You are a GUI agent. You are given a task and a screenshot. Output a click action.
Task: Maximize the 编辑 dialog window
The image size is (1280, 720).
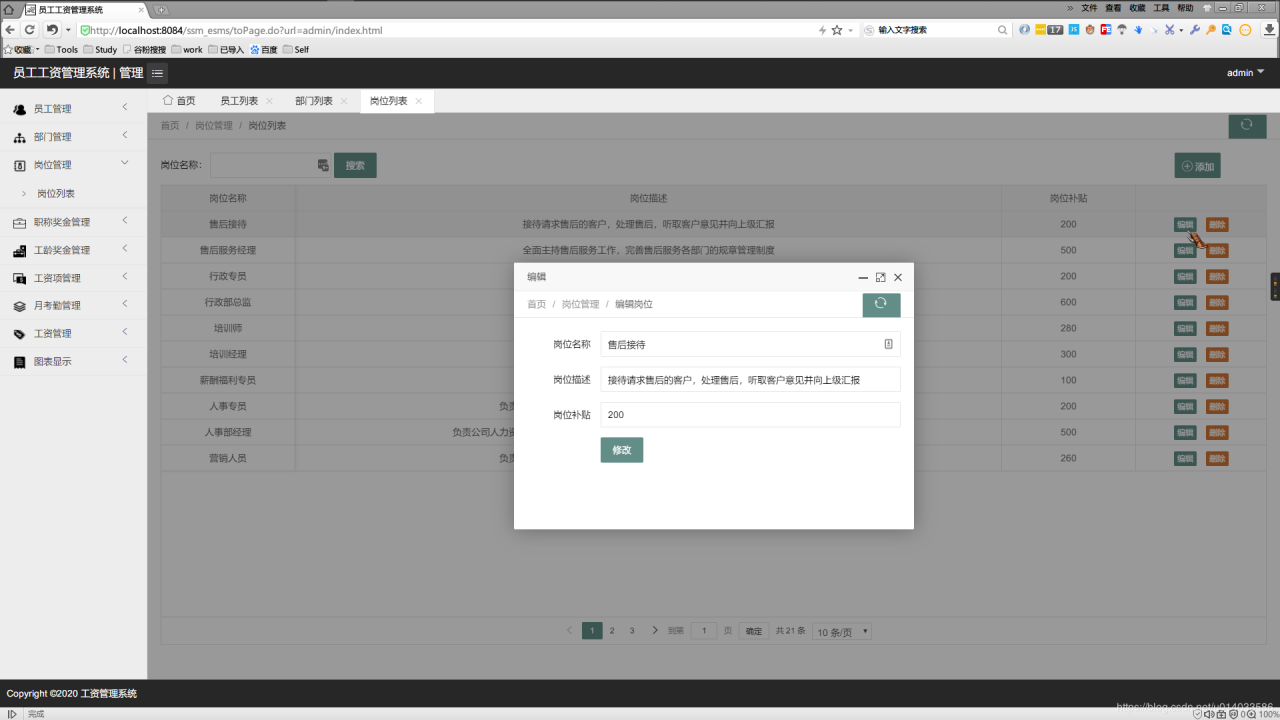click(x=880, y=277)
